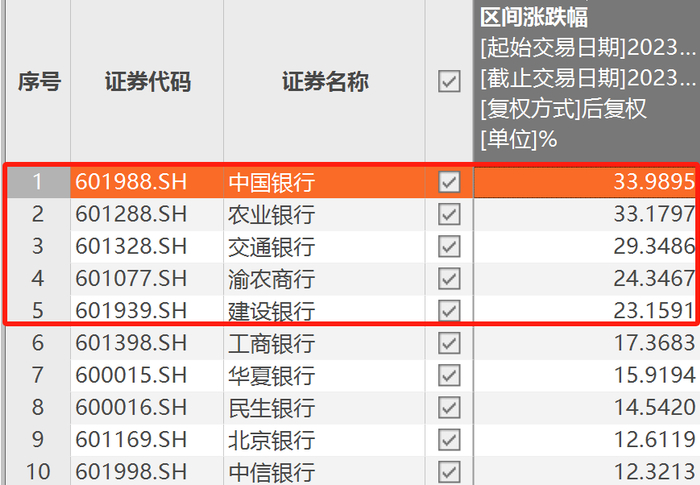Select security code 601169.SH

pos(131,439)
